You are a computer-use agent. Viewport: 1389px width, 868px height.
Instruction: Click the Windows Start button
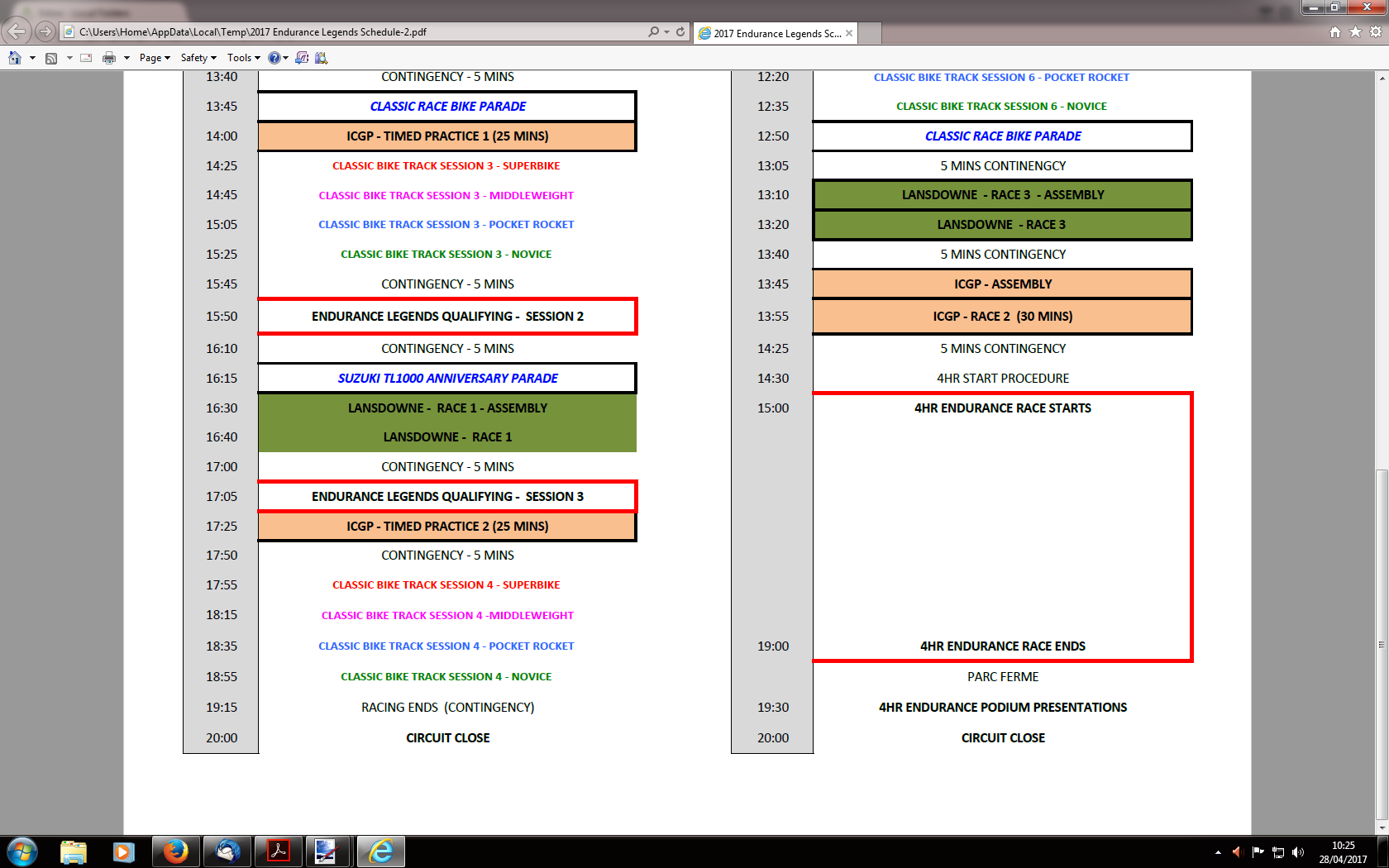(22, 851)
